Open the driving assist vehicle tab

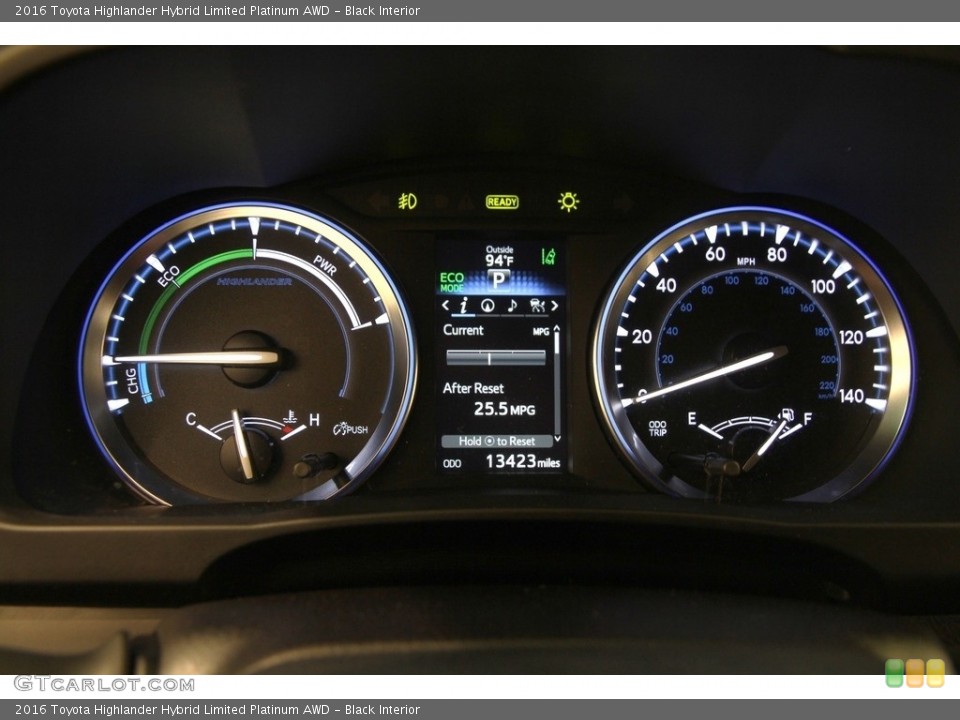pyautogui.click(x=537, y=305)
